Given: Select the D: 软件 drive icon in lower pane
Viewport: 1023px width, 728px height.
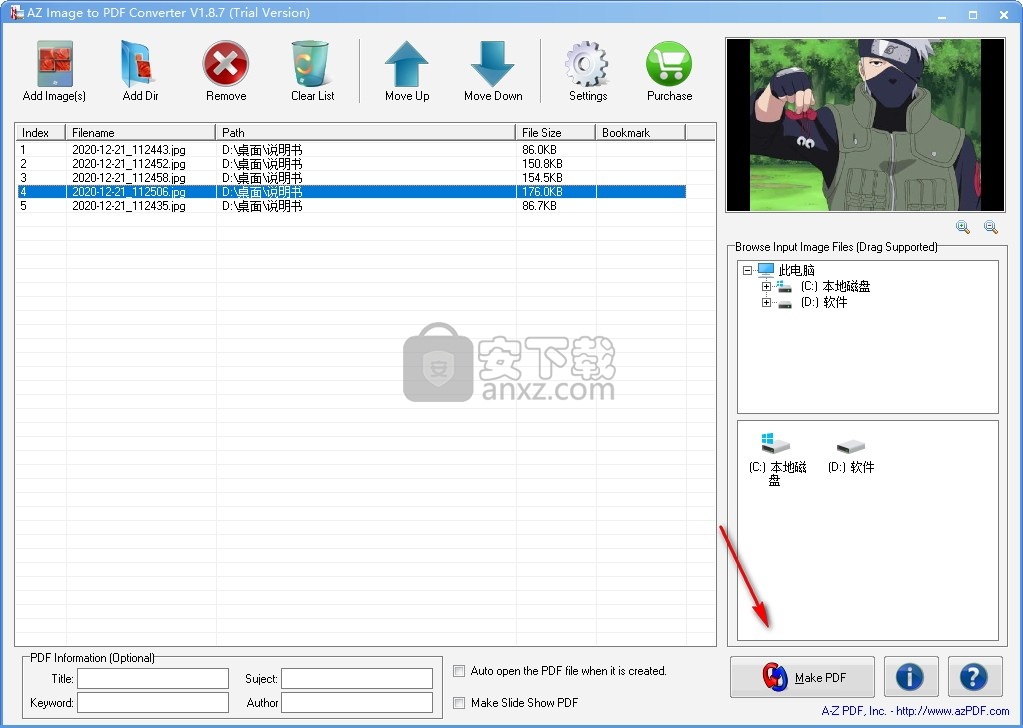Looking at the screenshot, I should (x=850, y=447).
